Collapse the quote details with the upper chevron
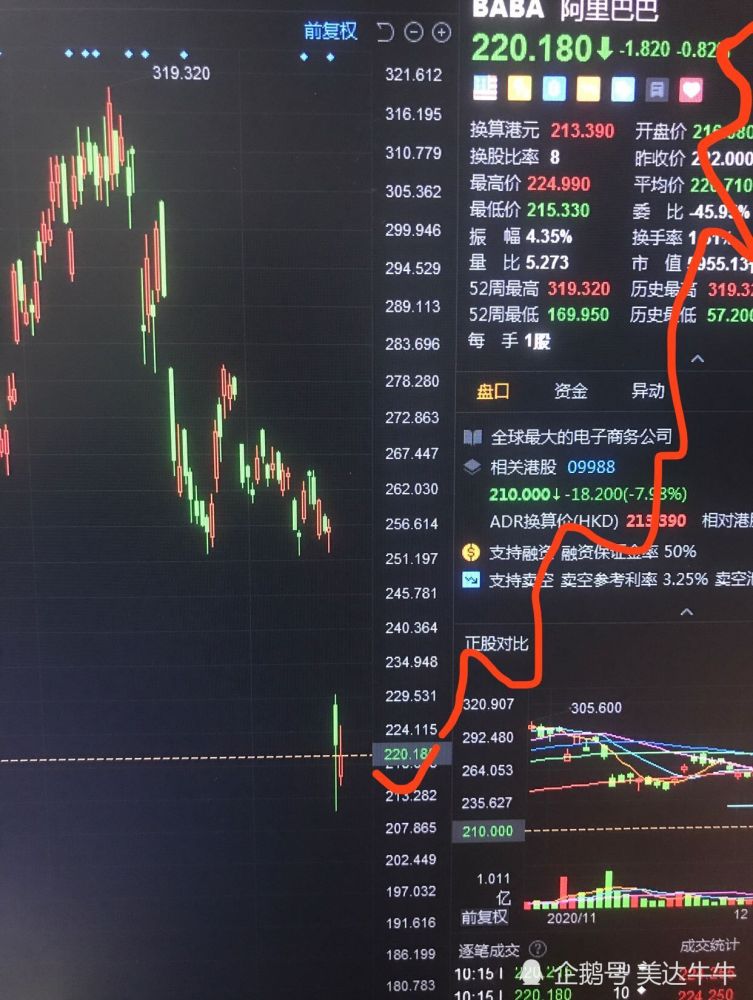The height and width of the screenshot is (1000, 753). coord(698,359)
